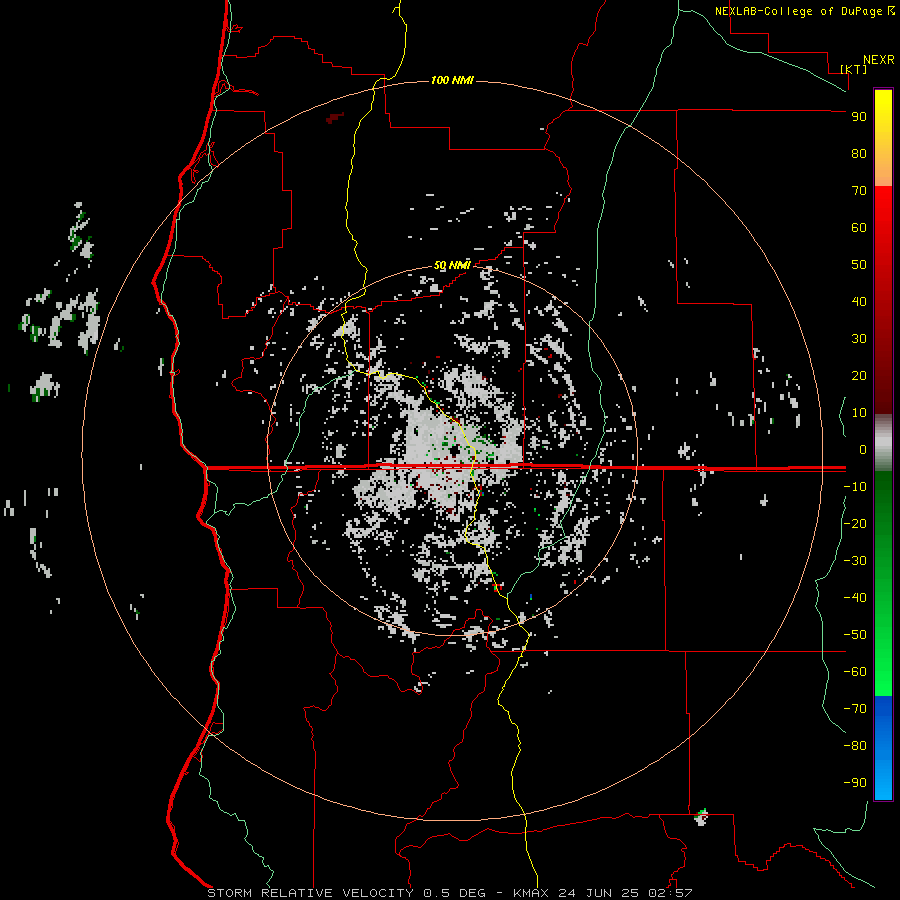Select the positive 20 knot scale value
This screenshot has width=900, height=900.
[859, 375]
